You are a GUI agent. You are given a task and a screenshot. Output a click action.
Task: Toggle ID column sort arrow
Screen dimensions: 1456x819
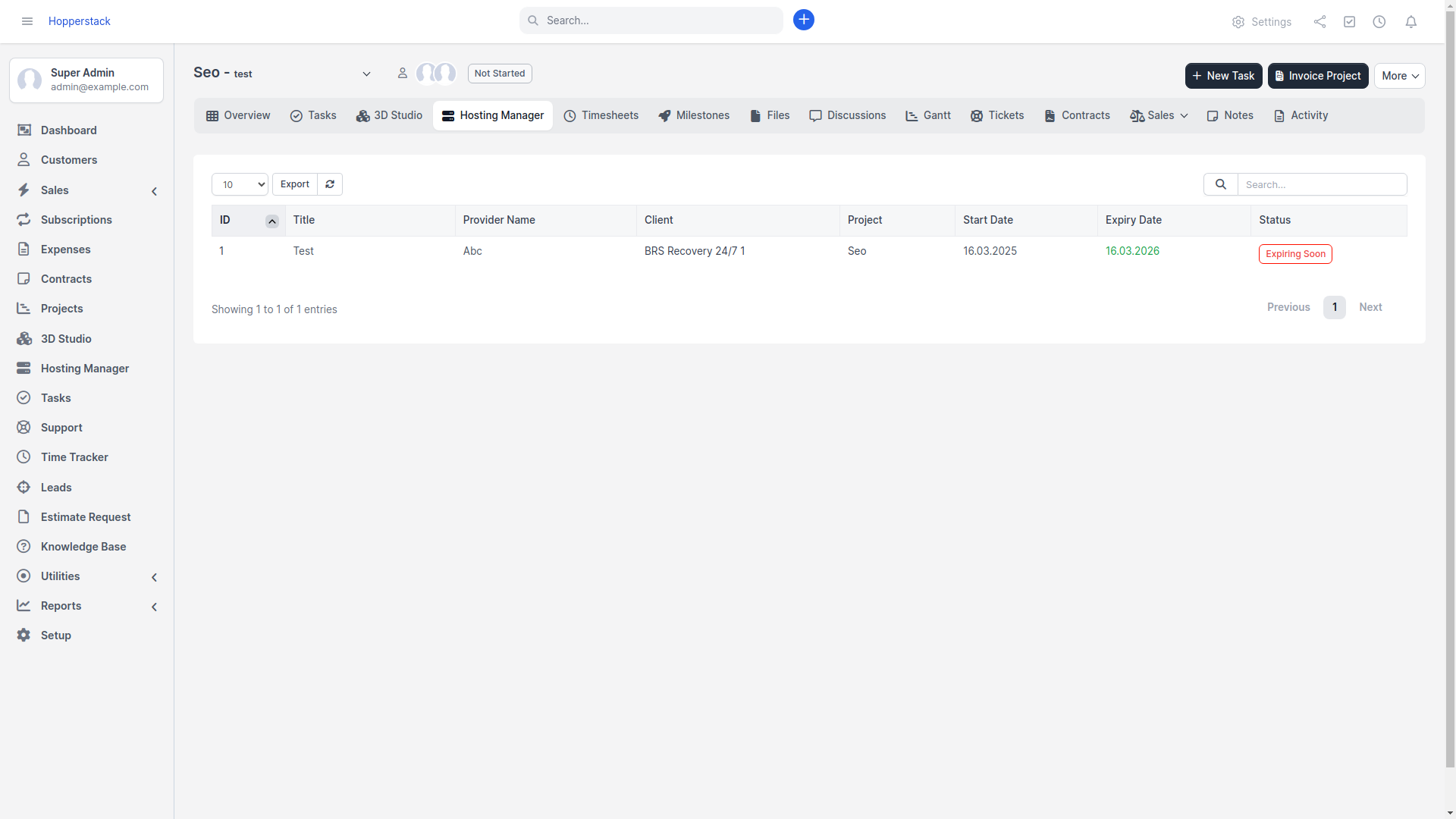(271, 221)
